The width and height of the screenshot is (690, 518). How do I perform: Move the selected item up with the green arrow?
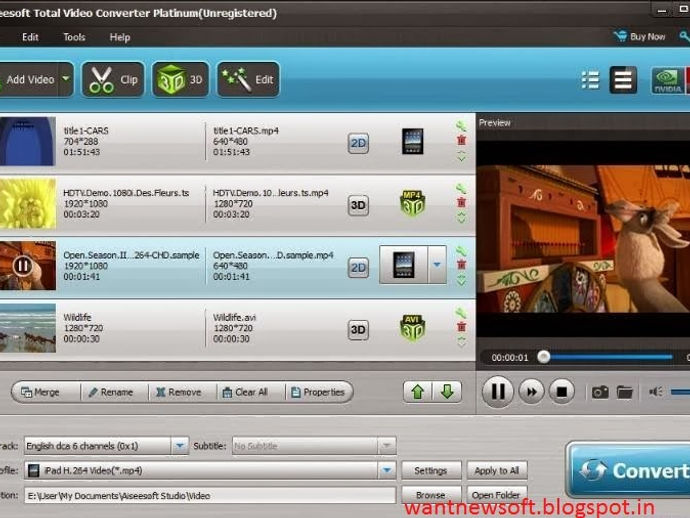tap(418, 391)
